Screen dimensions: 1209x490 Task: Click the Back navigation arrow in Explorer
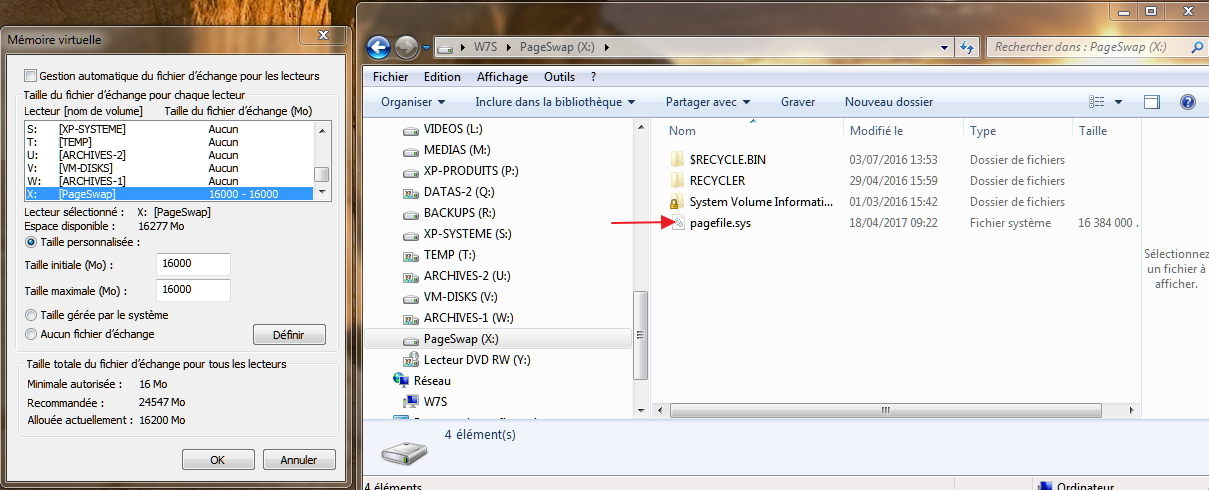378,47
